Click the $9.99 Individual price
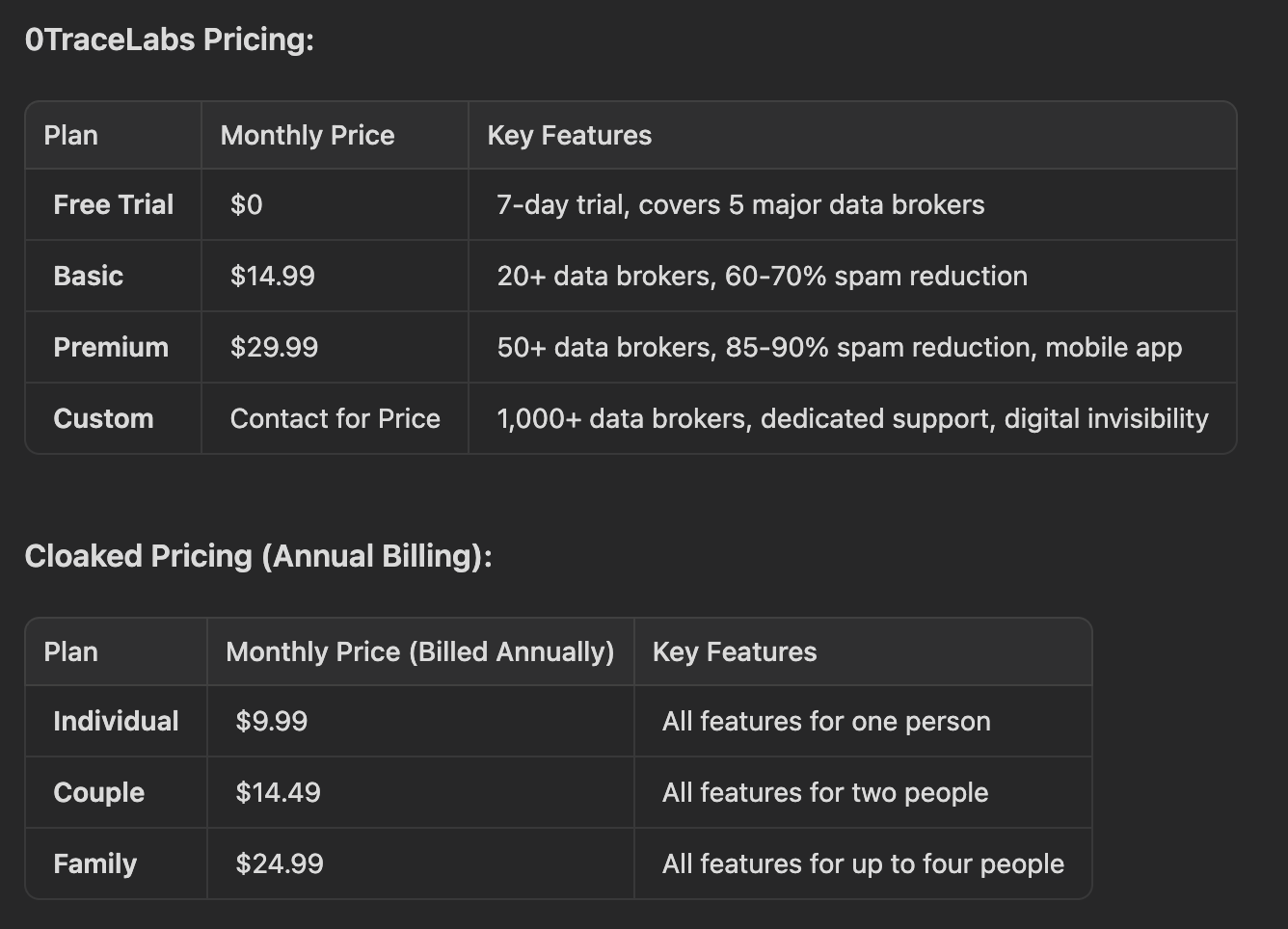Screen dimensions: 1288x929 pyautogui.click(x=271, y=721)
